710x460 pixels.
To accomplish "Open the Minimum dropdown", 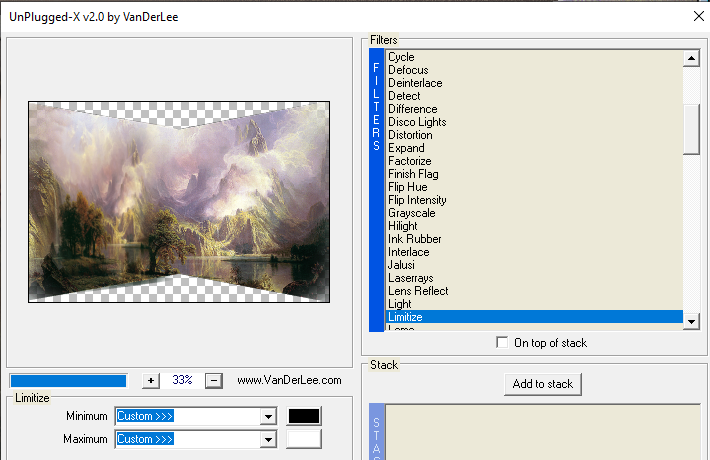I will pos(268,416).
